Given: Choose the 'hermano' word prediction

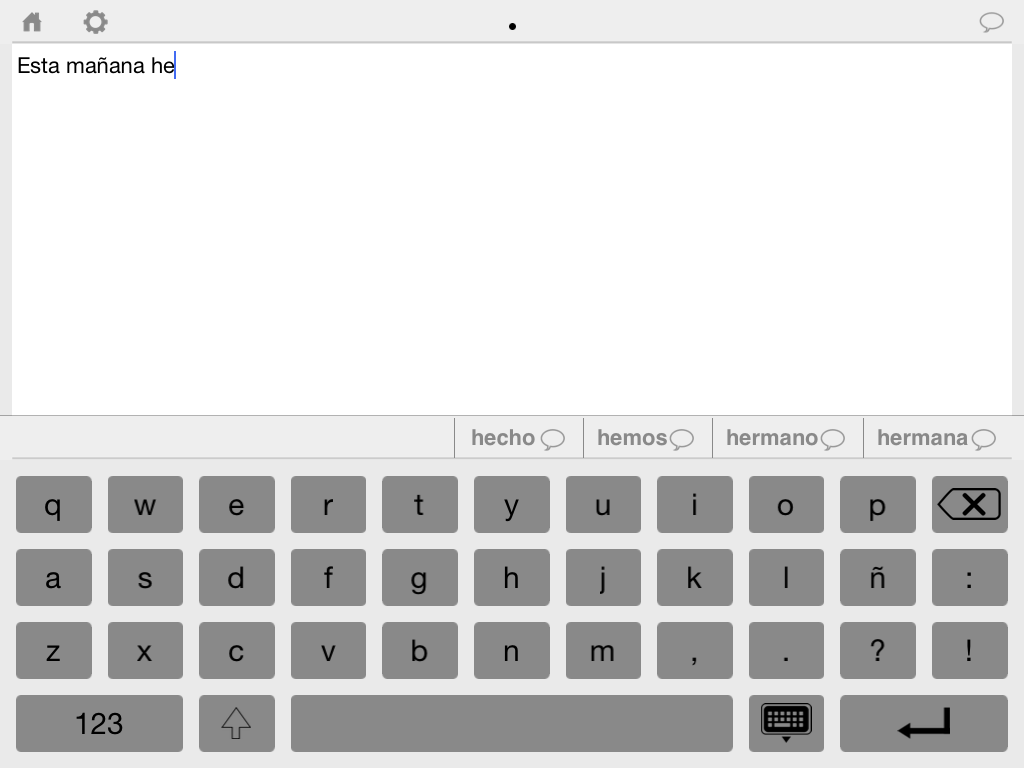Looking at the screenshot, I should pos(771,438).
